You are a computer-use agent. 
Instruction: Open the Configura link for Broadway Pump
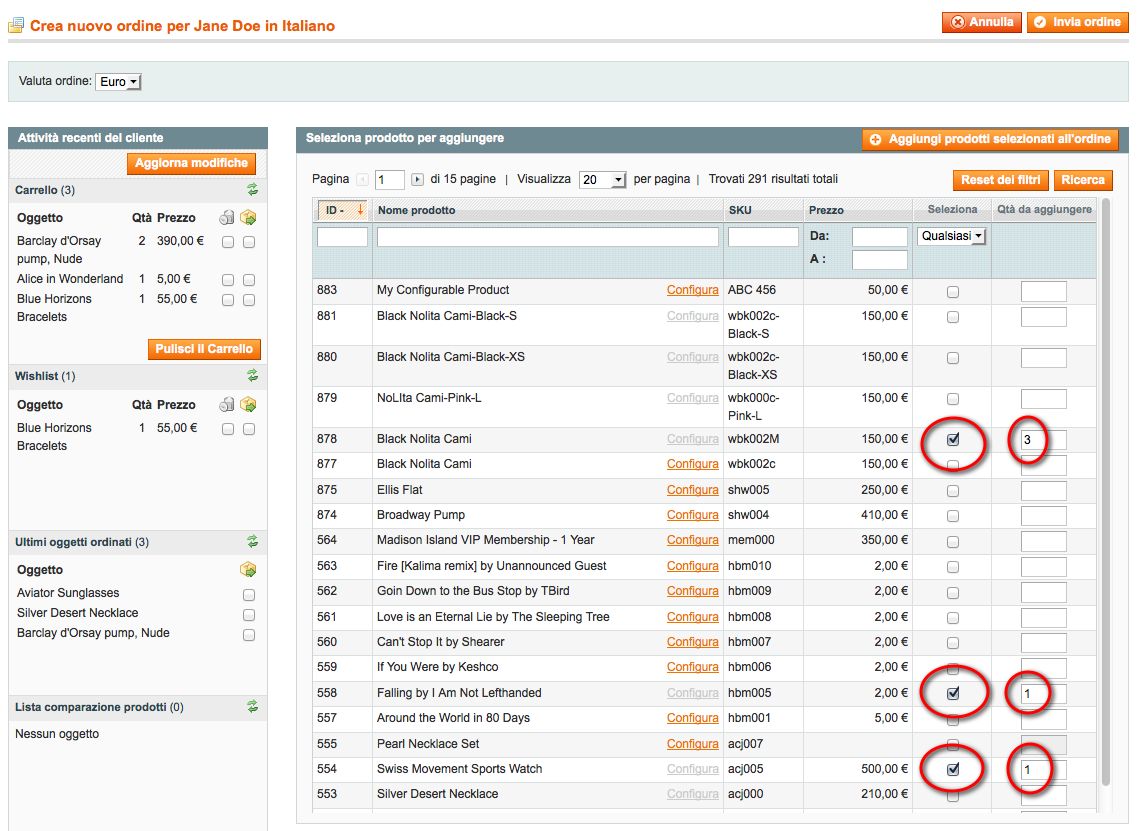pos(692,514)
